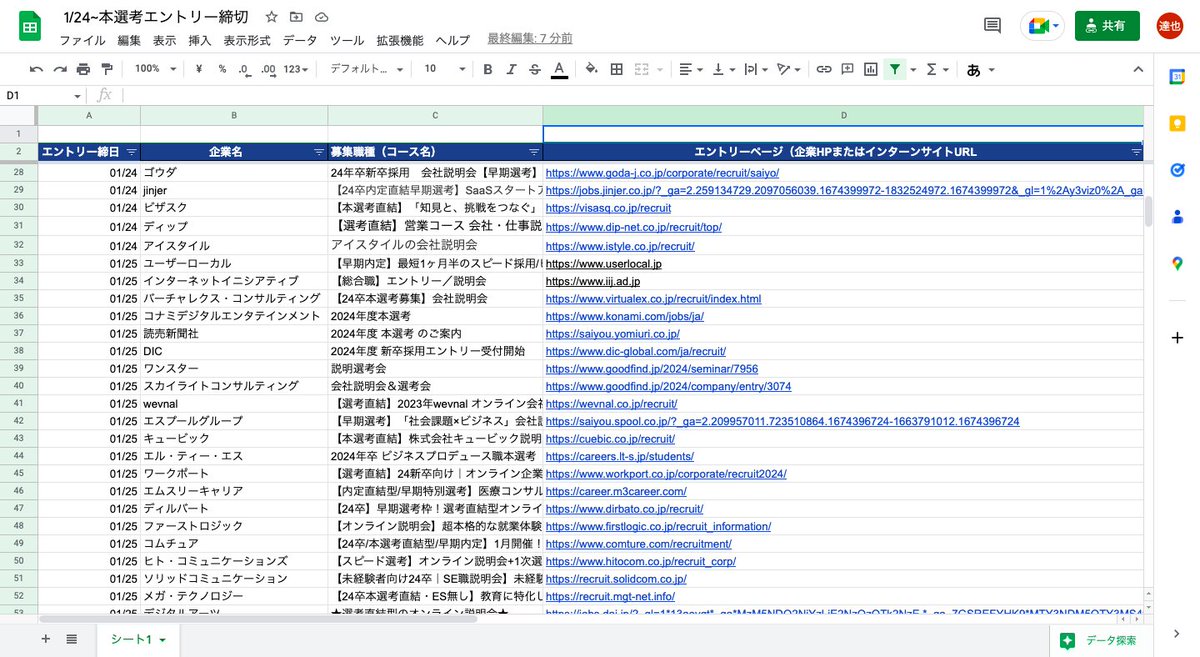Click the データ探索 explore button
This screenshot has width=1200, height=657.
[x=1098, y=640]
